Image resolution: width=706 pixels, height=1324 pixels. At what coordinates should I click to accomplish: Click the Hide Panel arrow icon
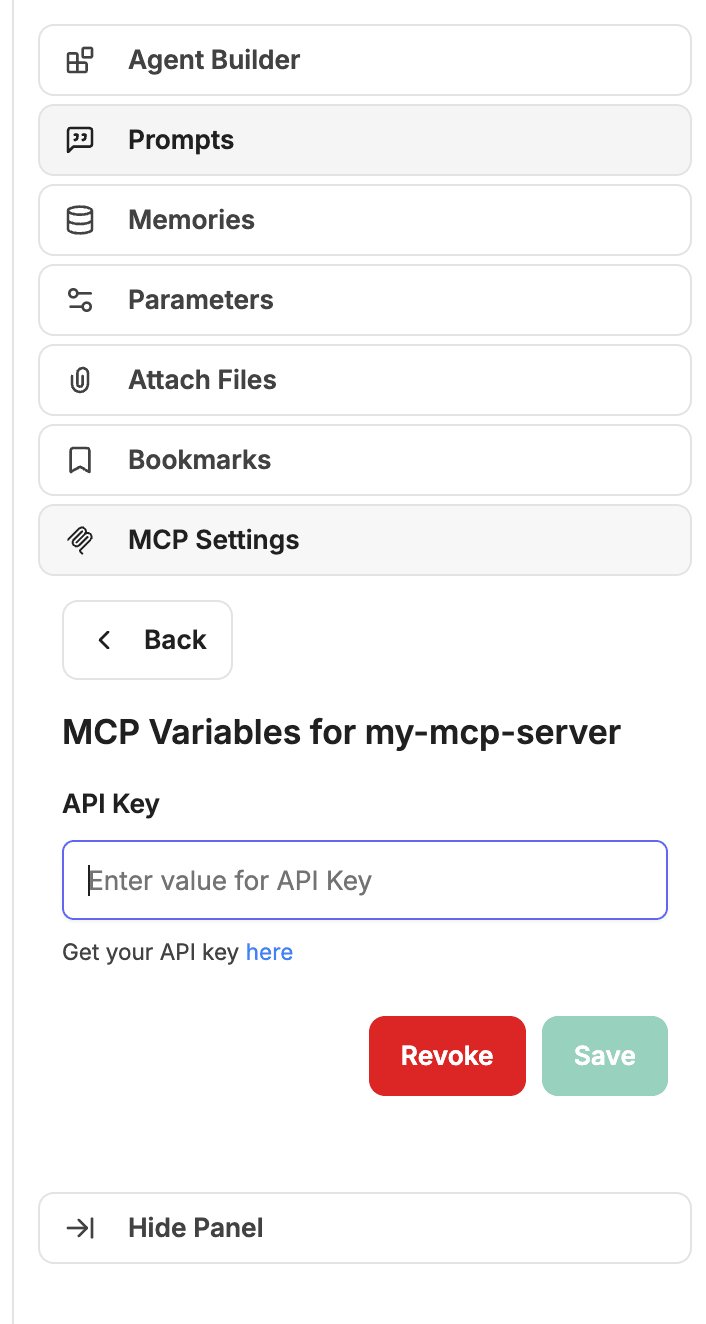tap(80, 1228)
